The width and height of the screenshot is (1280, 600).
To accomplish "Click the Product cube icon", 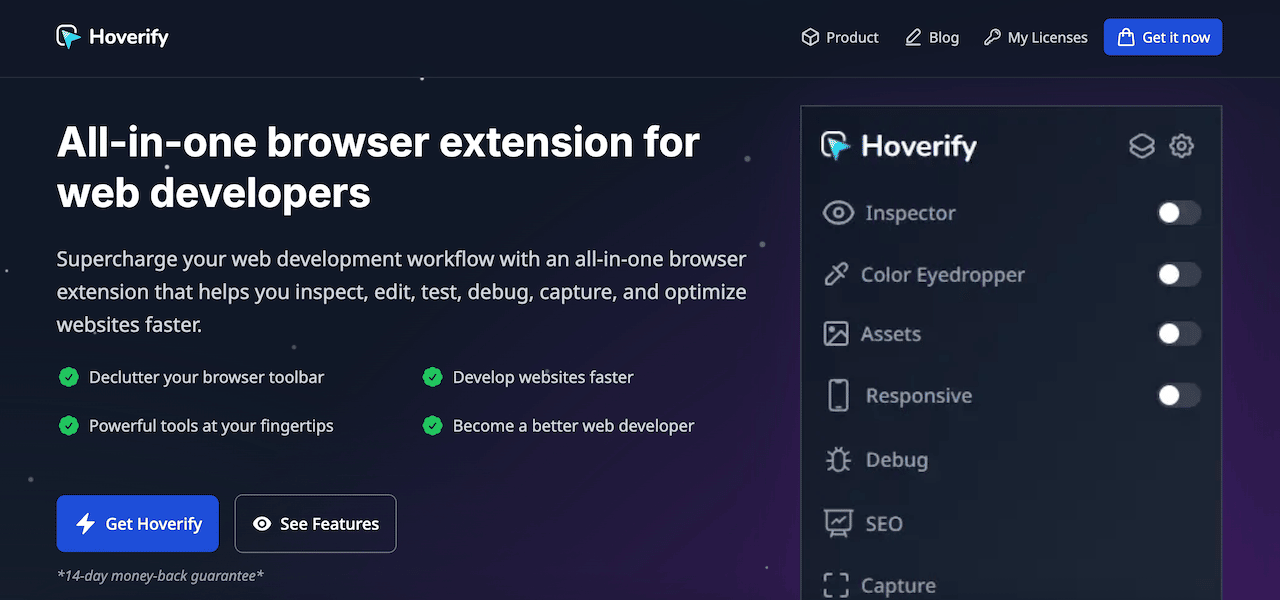I will click(810, 37).
